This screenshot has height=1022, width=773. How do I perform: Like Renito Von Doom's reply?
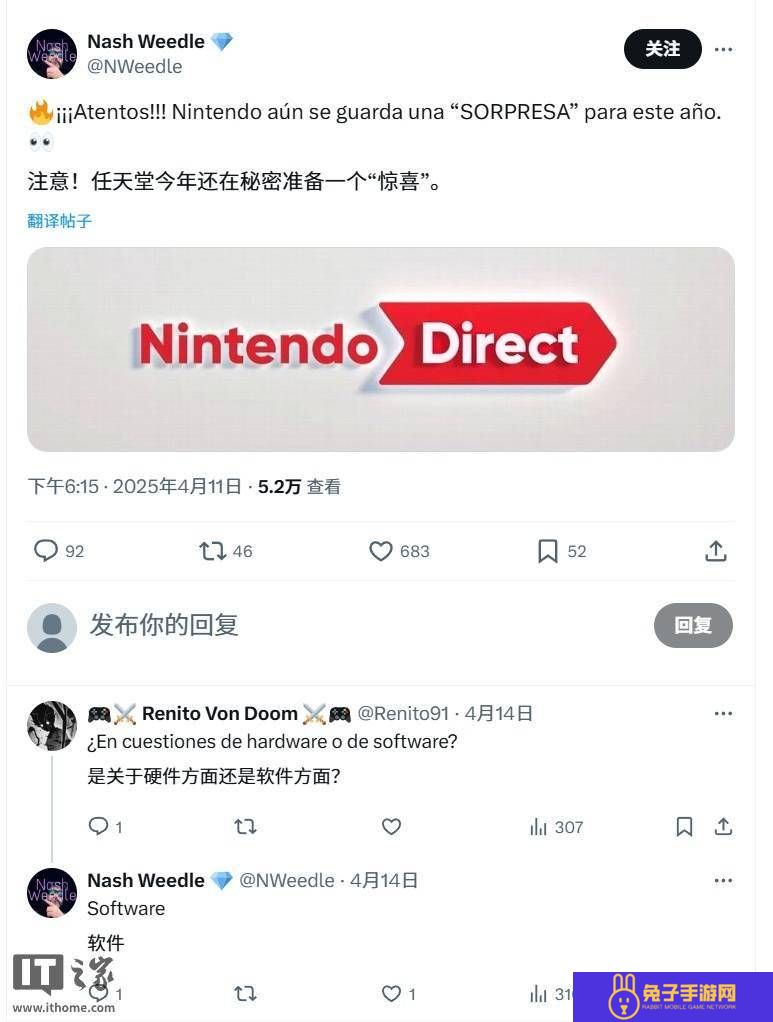pos(391,826)
